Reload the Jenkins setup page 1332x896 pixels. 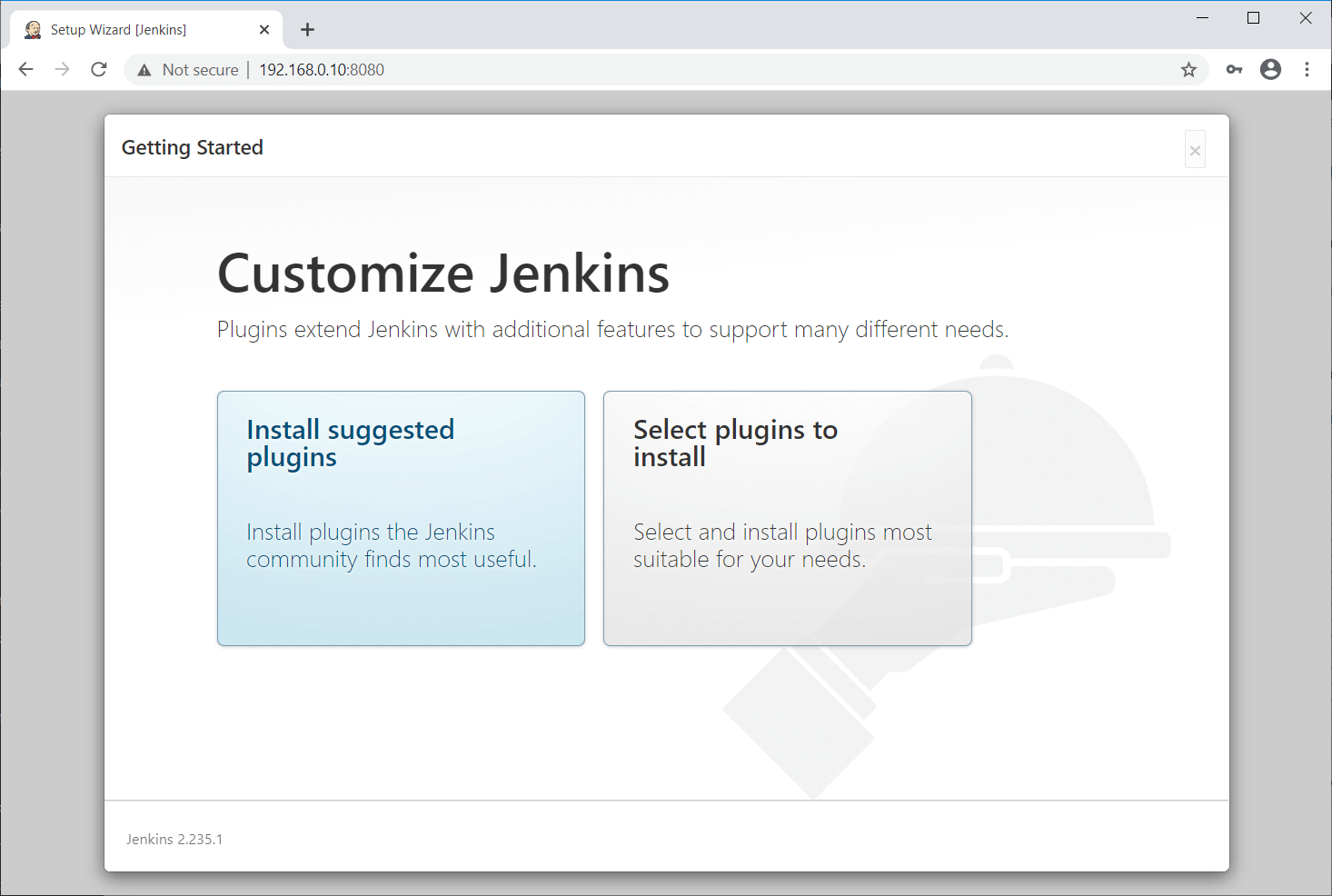(x=99, y=70)
